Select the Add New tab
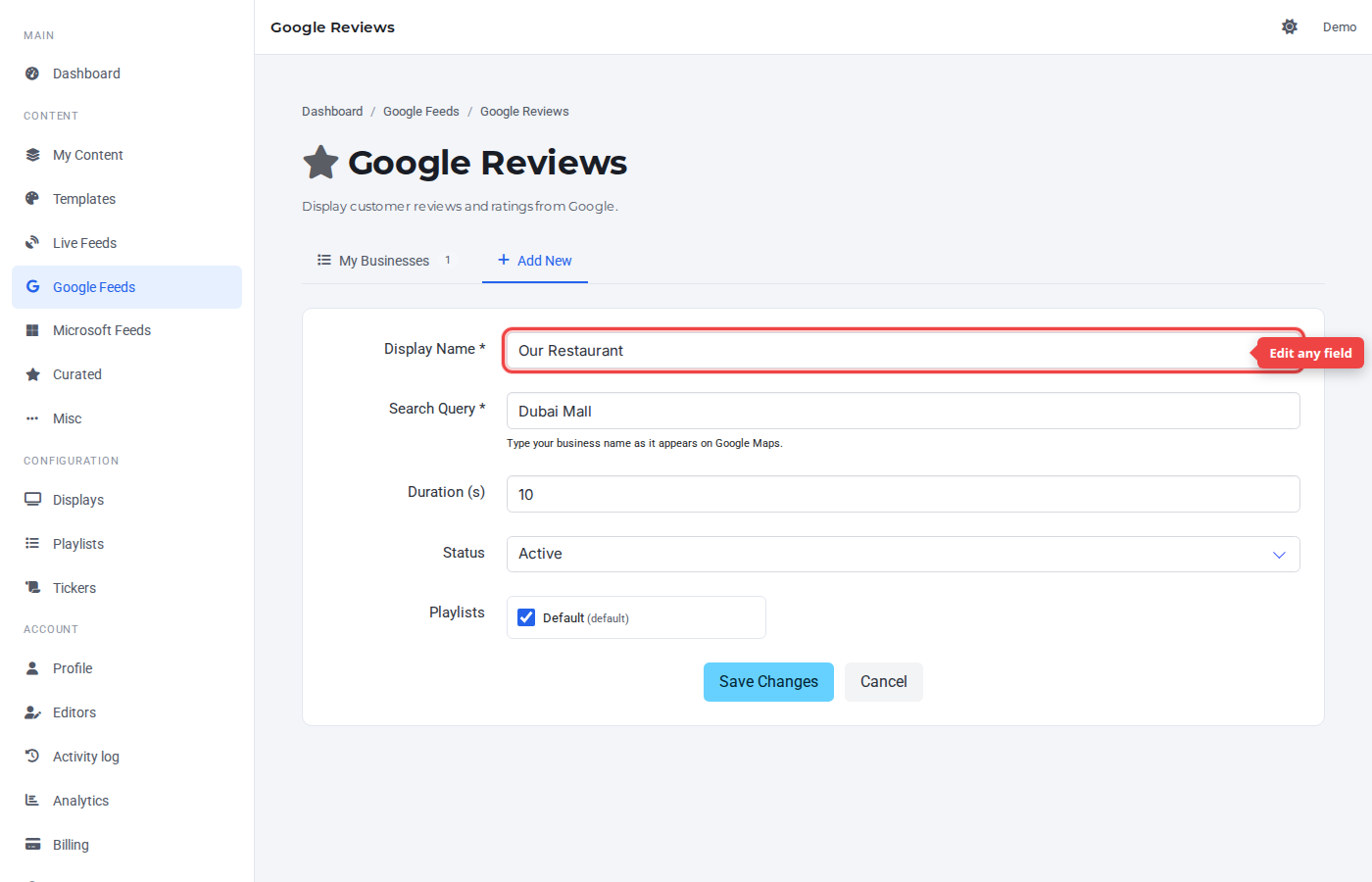 (535, 261)
